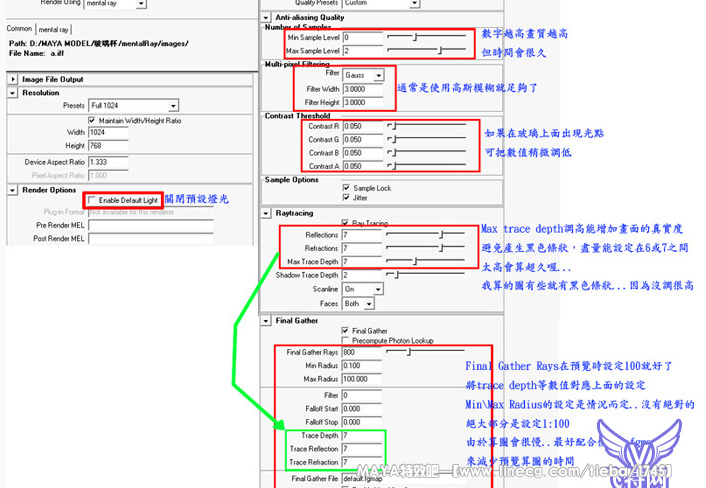706x488 pixels.
Task: Click the Final Gather Rays slider
Action: click(425, 352)
